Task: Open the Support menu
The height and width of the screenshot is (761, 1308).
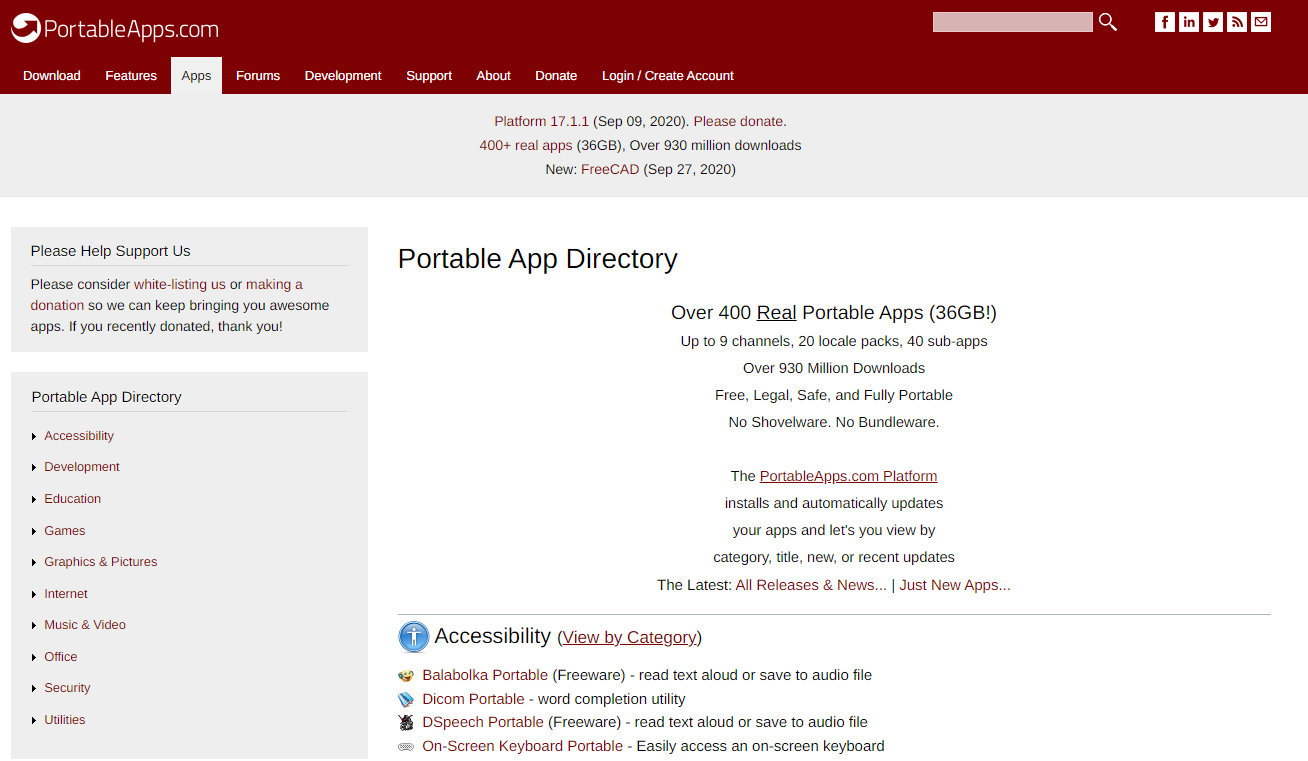Action: pyautogui.click(x=429, y=76)
